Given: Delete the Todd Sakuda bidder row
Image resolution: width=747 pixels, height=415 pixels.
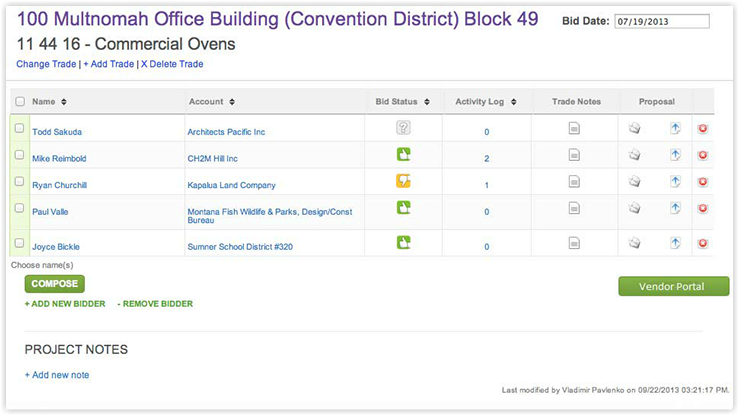Looking at the screenshot, I should coord(703,128).
